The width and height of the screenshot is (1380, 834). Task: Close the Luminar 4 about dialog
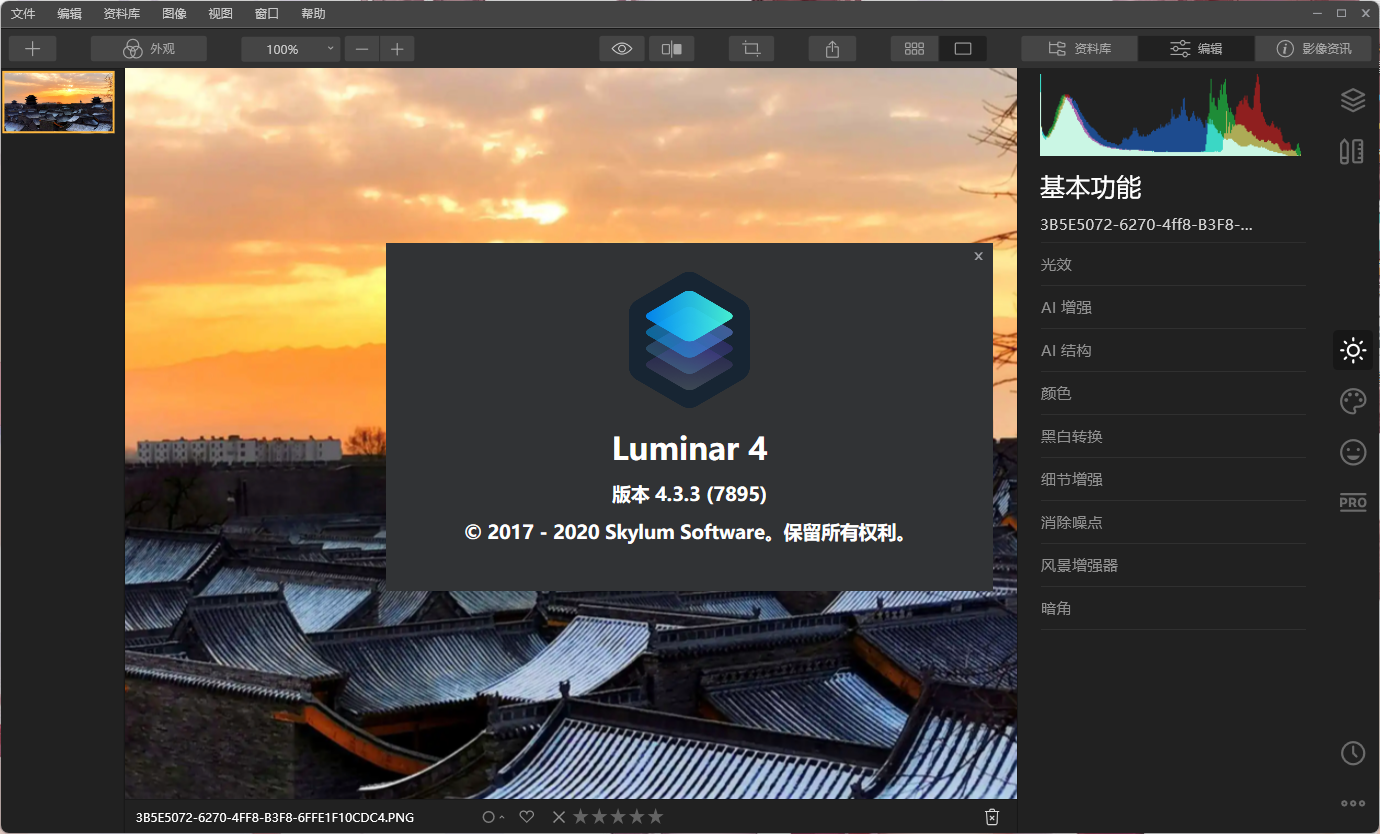[x=978, y=257]
